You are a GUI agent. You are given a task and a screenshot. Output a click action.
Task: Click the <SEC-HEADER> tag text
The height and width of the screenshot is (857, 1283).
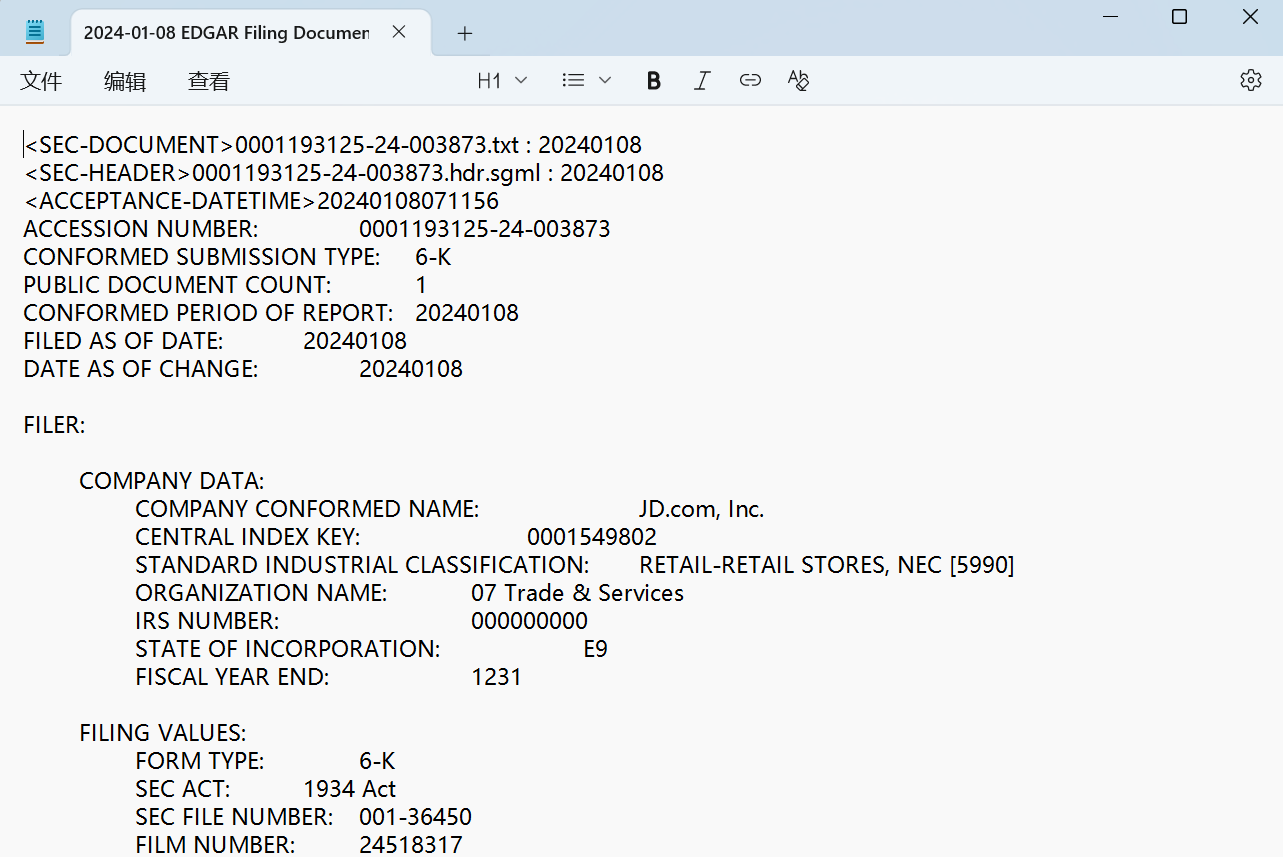pos(108,173)
